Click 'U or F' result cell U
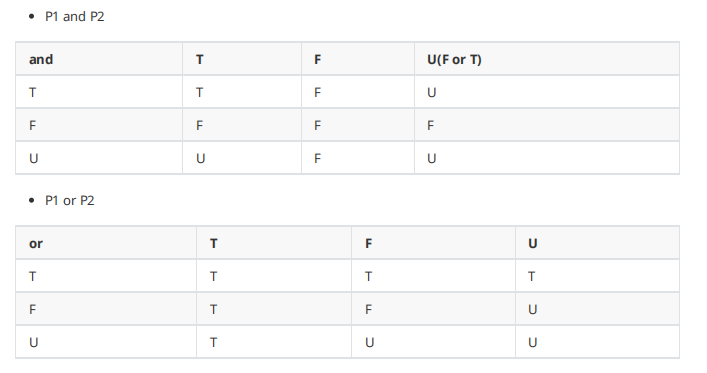Screen dimensions: 707x373 tap(433, 342)
